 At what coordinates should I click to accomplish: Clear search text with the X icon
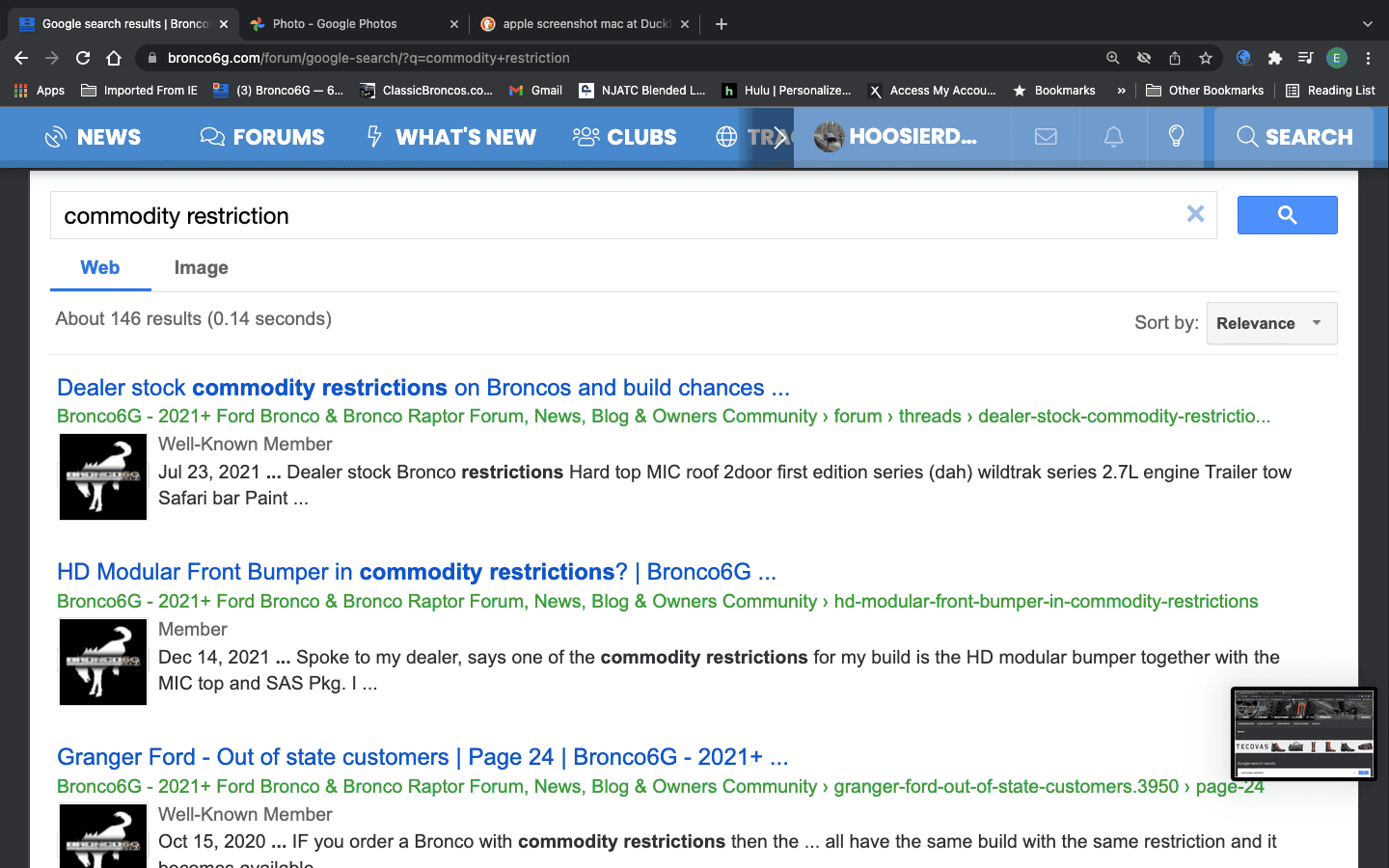tap(1195, 214)
